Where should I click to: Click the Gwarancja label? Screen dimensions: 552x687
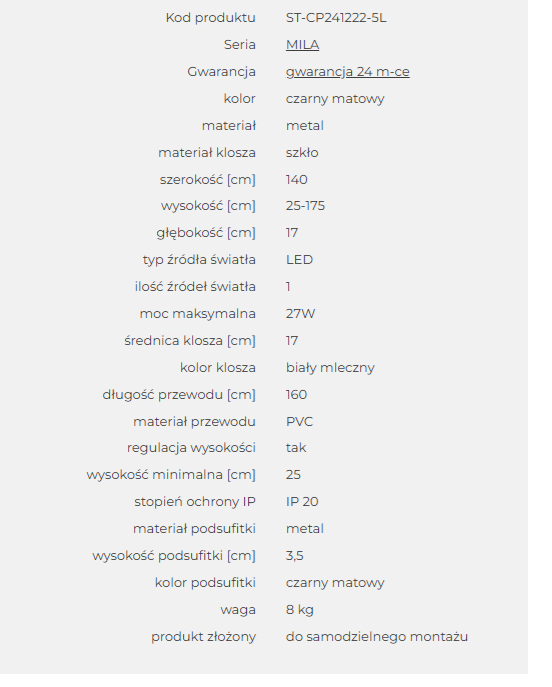click(x=221, y=72)
